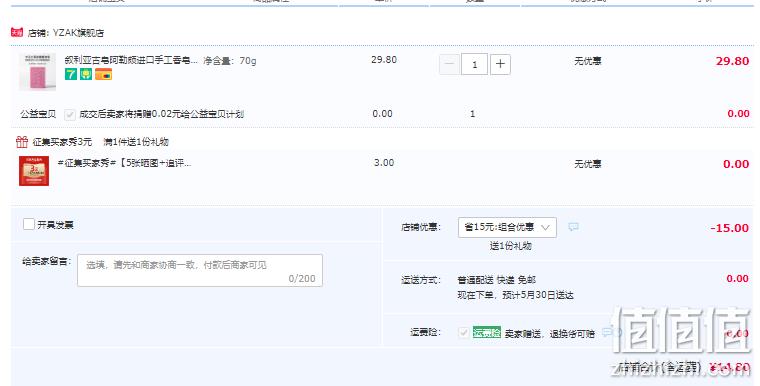Click the green shield service badge icon
The image size is (760, 386).
pos(86,74)
